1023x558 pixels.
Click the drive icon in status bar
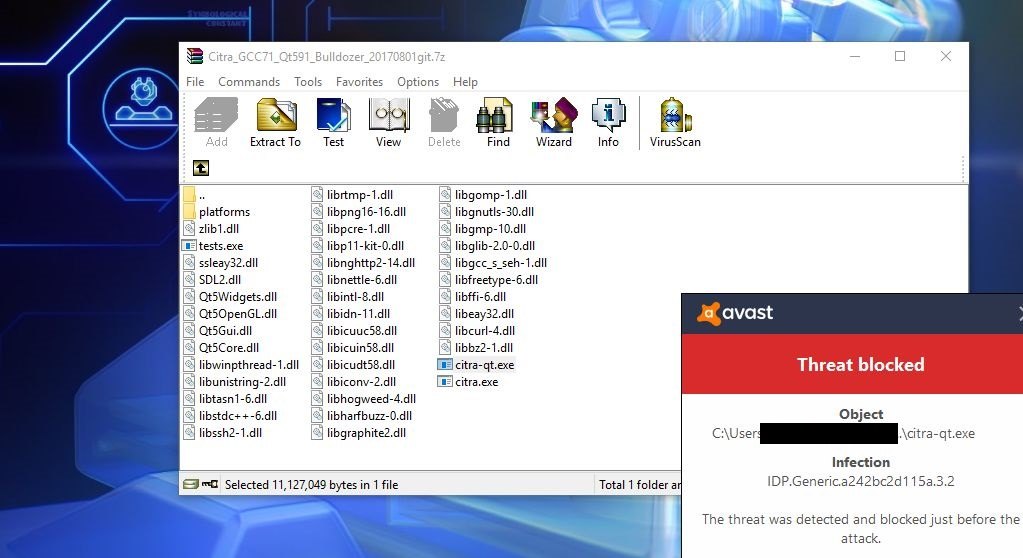(x=191, y=484)
